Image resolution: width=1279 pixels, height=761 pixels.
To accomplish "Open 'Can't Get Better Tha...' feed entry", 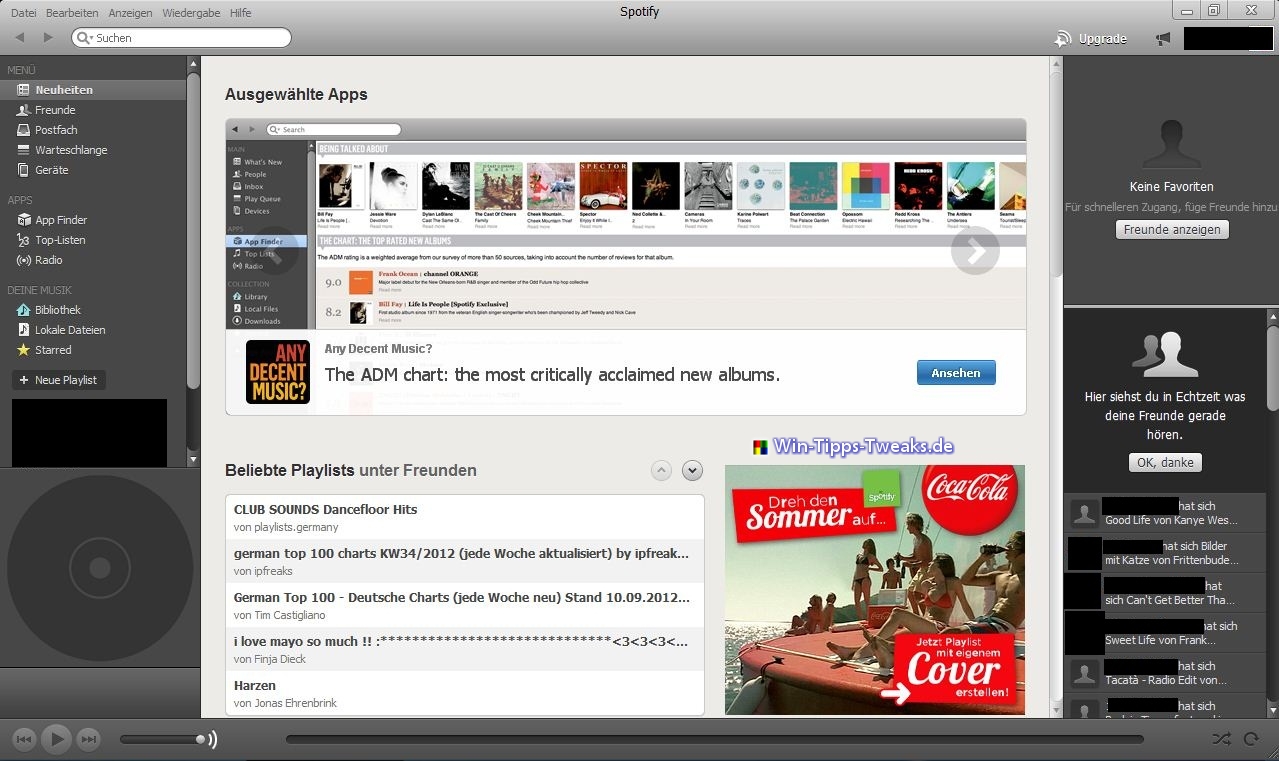I will coord(1165,593).
